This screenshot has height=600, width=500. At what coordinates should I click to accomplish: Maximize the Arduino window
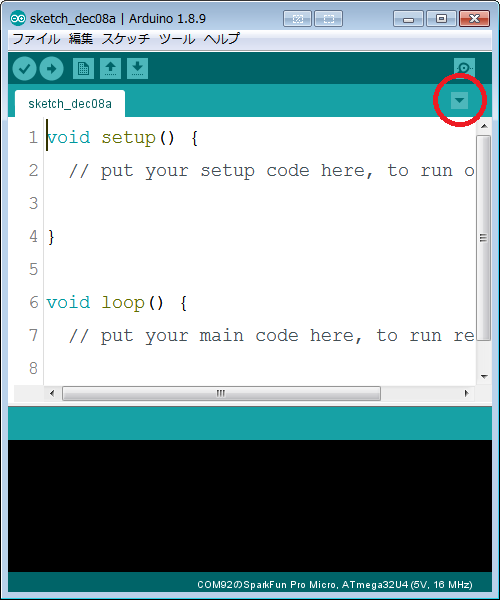(x=441, y=18)
